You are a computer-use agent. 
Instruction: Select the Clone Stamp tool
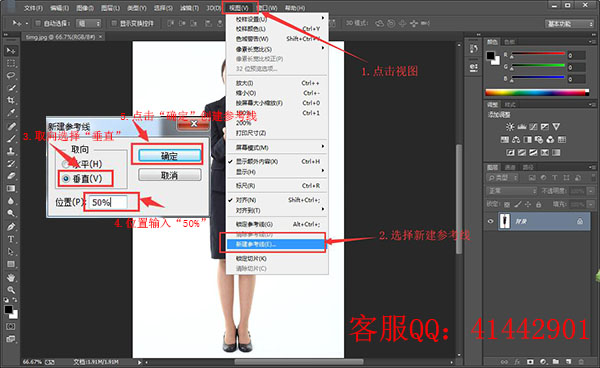click(11, 151)
